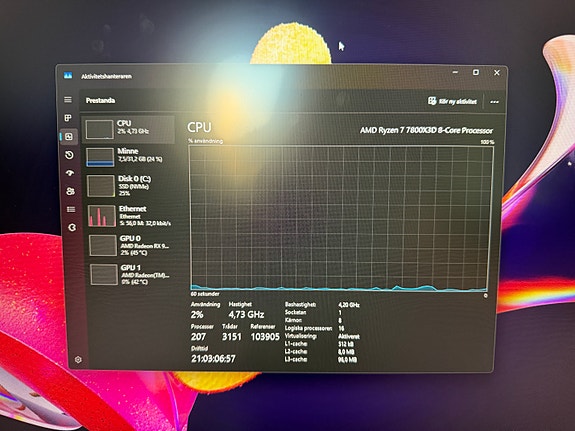575x431 pixels.
Task: Click the '3151' threads value
Action: tap(232, 336)
